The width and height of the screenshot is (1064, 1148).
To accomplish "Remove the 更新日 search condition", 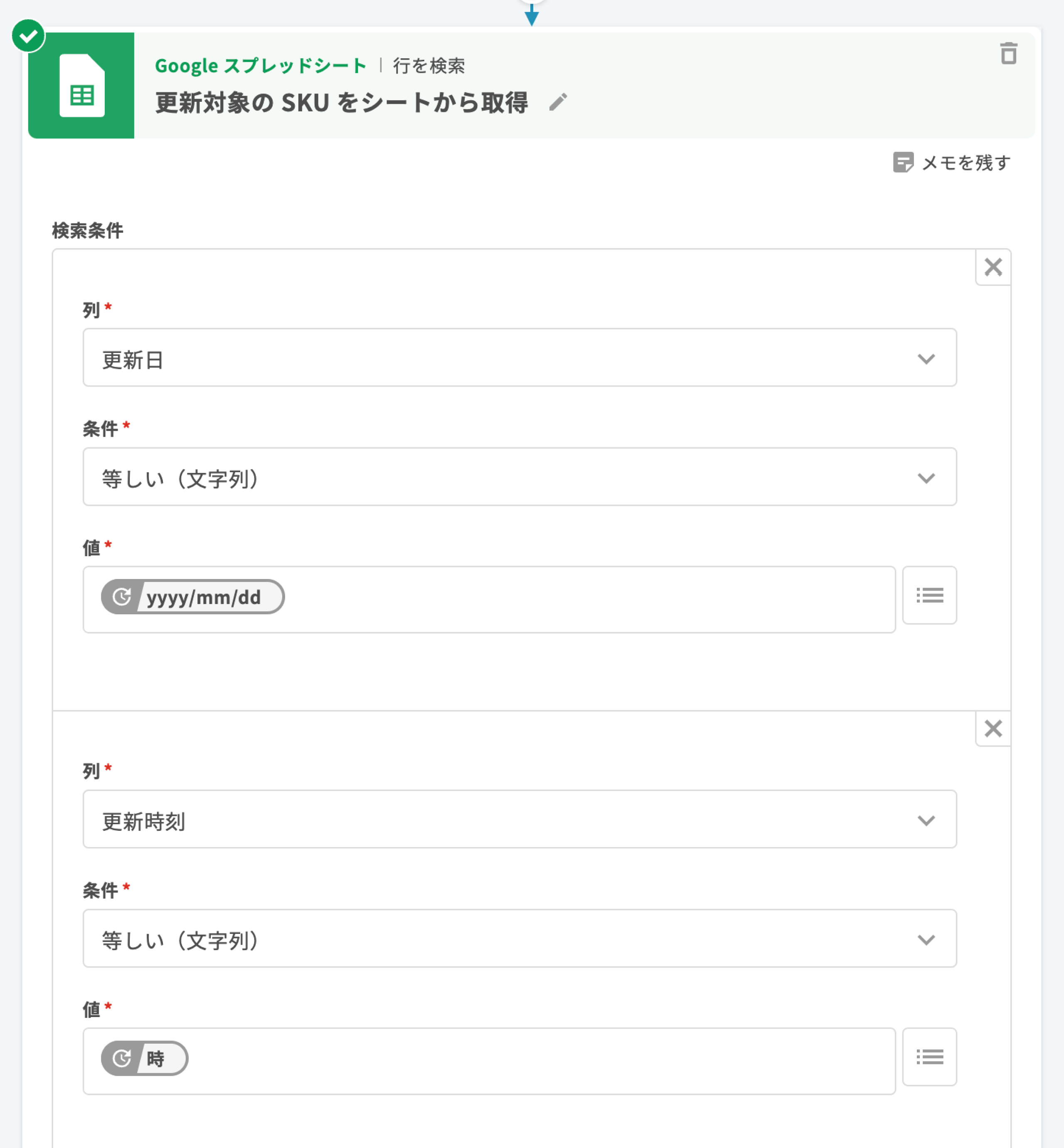I will [993, 267].
